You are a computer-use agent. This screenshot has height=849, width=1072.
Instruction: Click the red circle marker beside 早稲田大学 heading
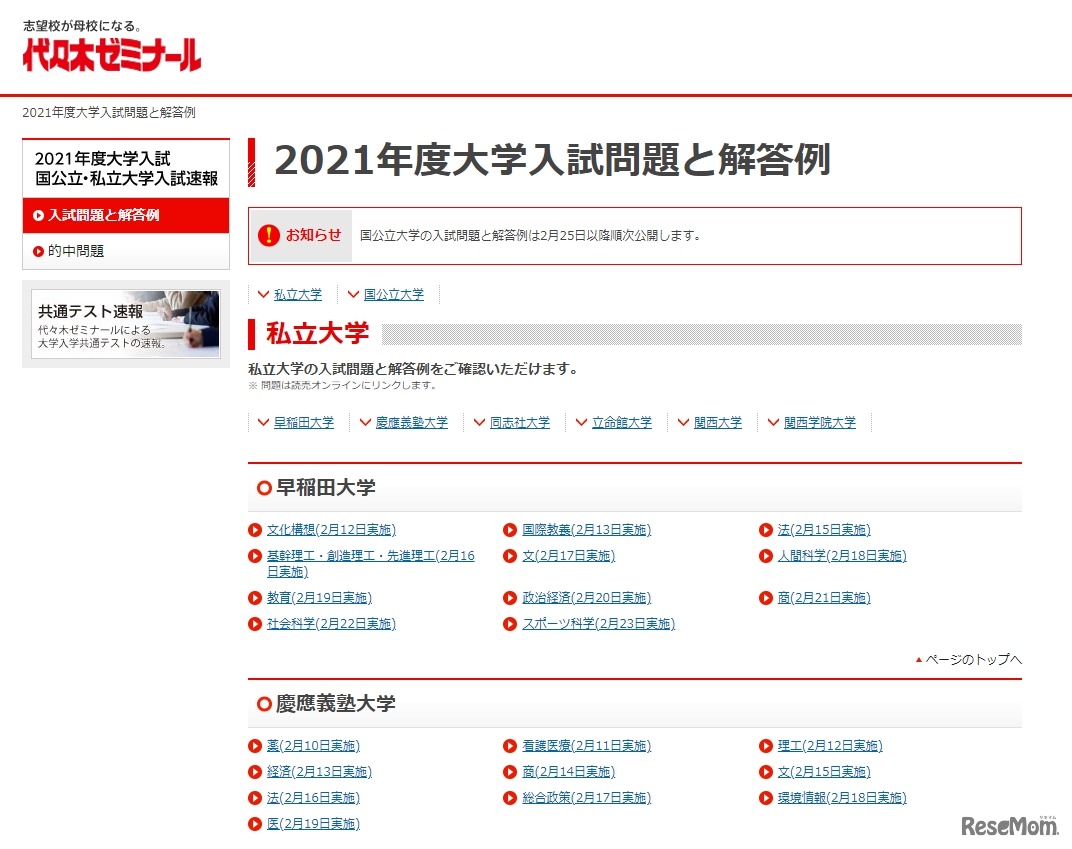click(x=265, y=485)
